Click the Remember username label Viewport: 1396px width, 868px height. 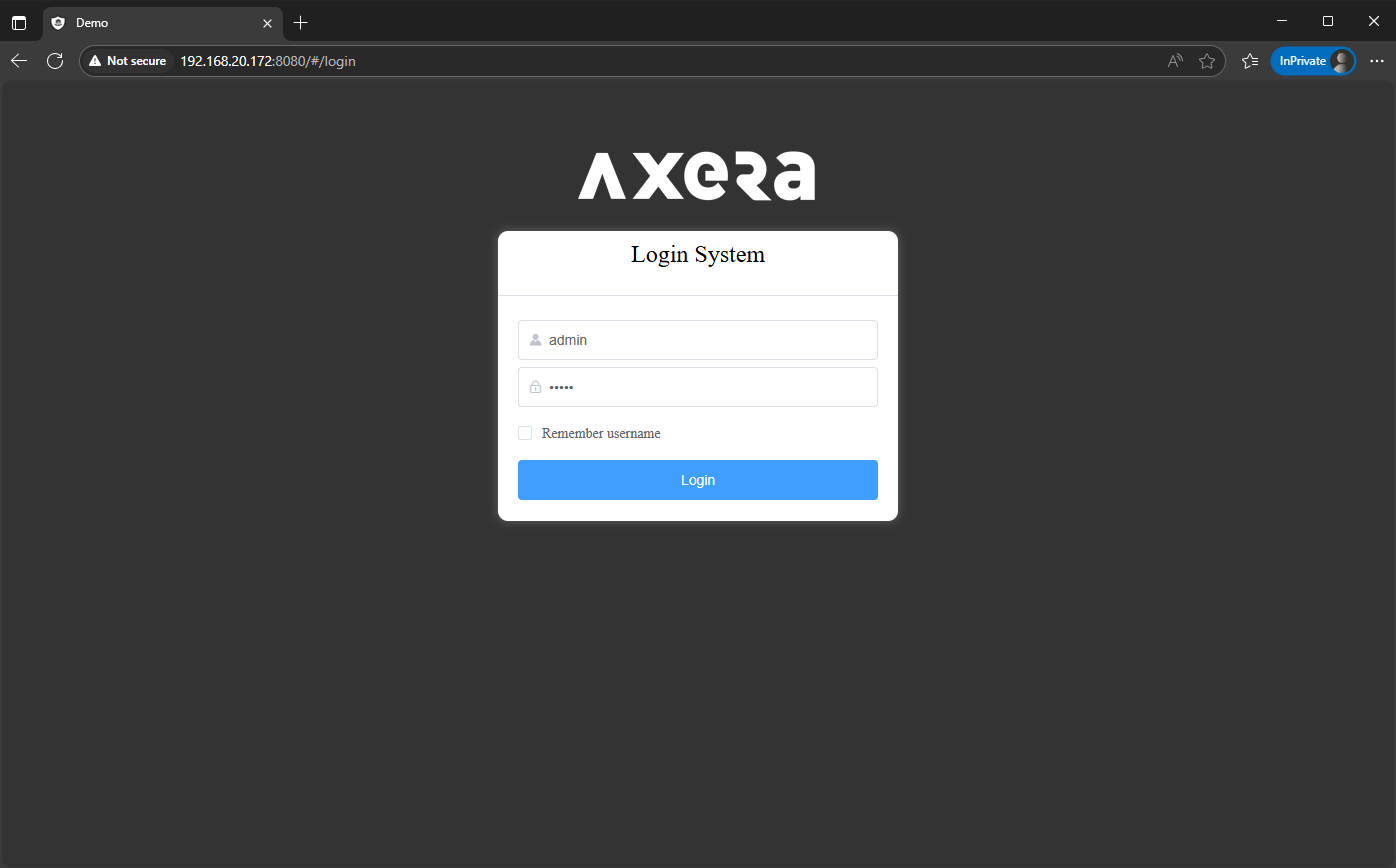(601, 433)
